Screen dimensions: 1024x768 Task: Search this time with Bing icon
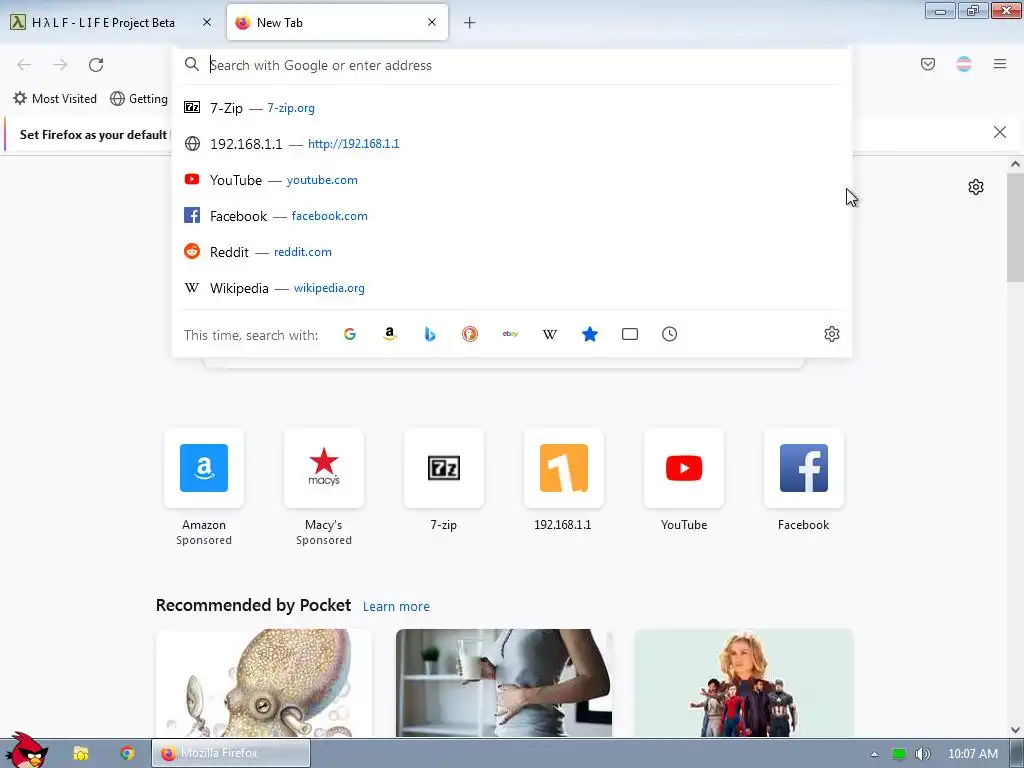pos(430,334)
